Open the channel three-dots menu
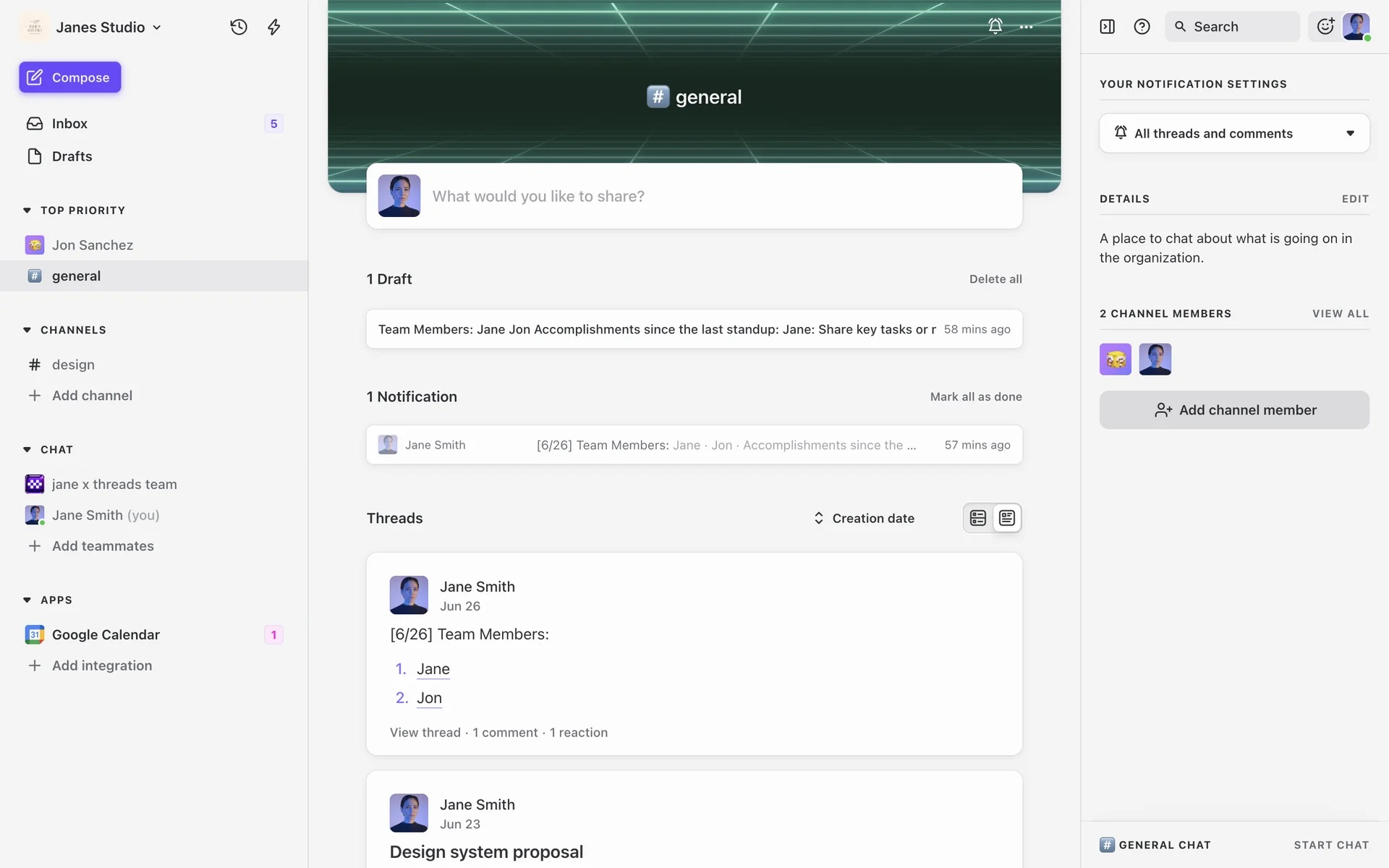This screenshot has height=868, width=1389. click(x=1026, y=27)
